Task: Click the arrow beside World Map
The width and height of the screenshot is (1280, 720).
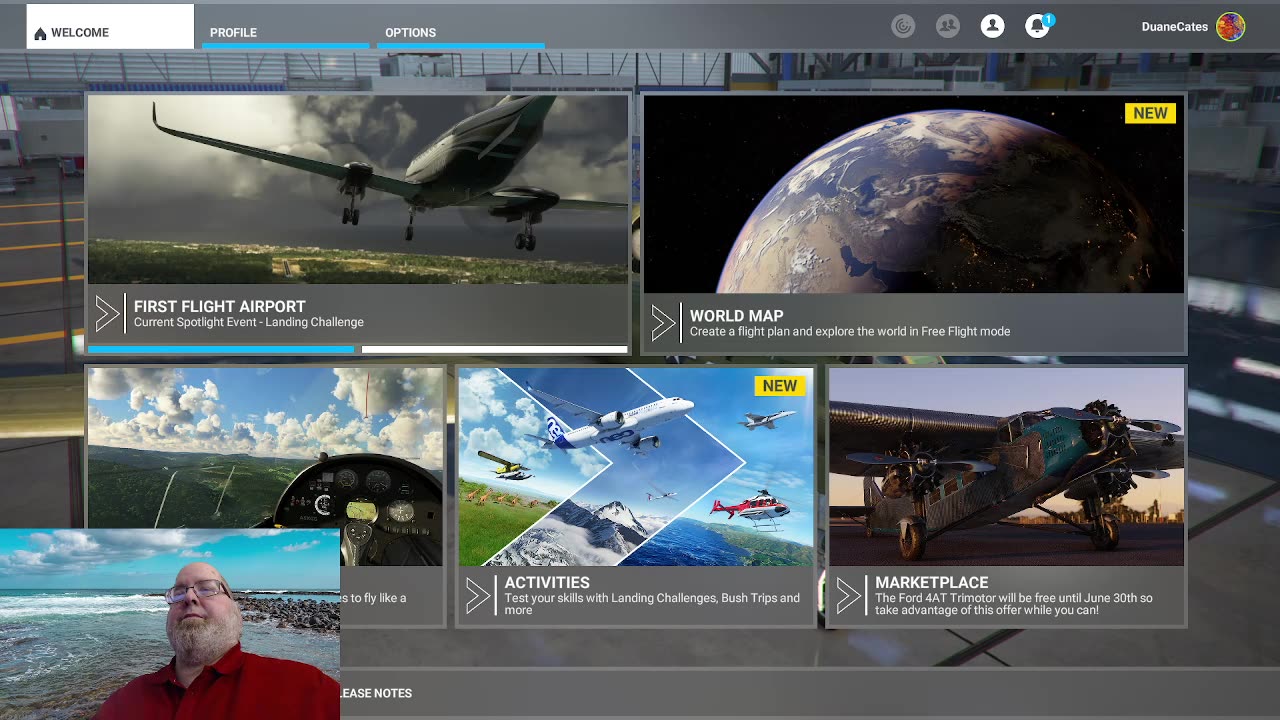Action: 663,323
